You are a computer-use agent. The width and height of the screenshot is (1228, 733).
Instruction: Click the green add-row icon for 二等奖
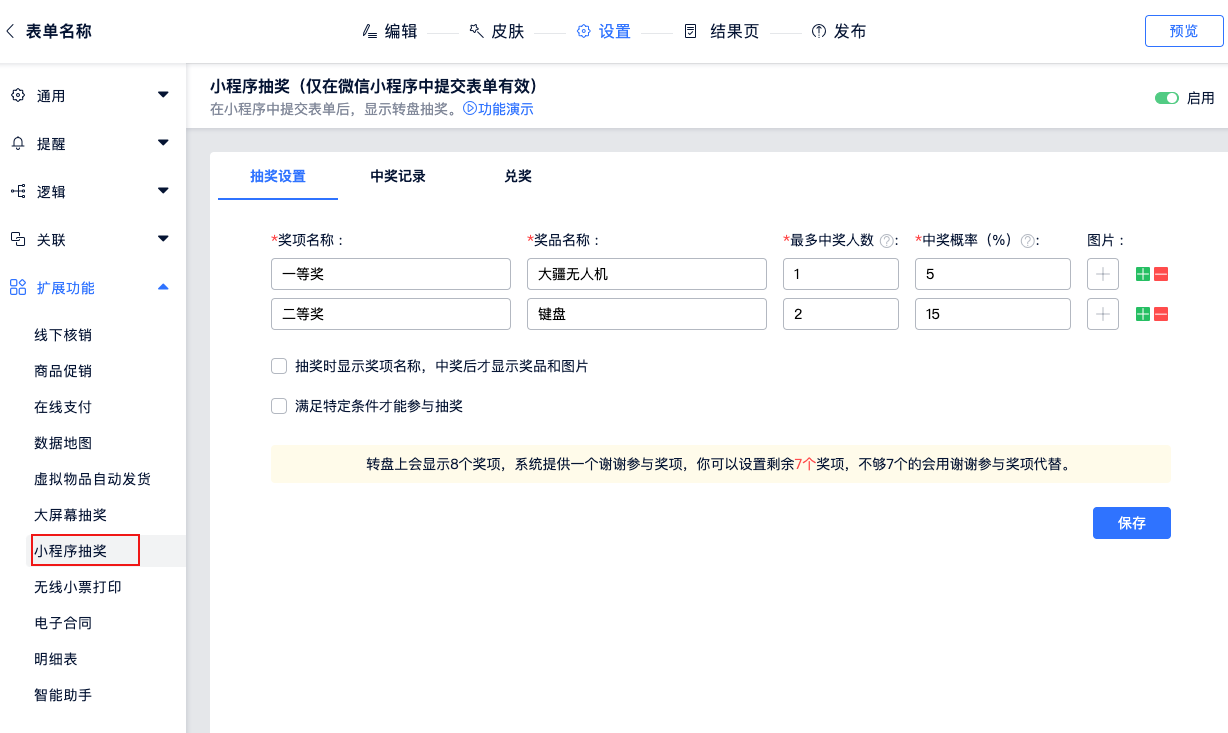coord(1143,314)
